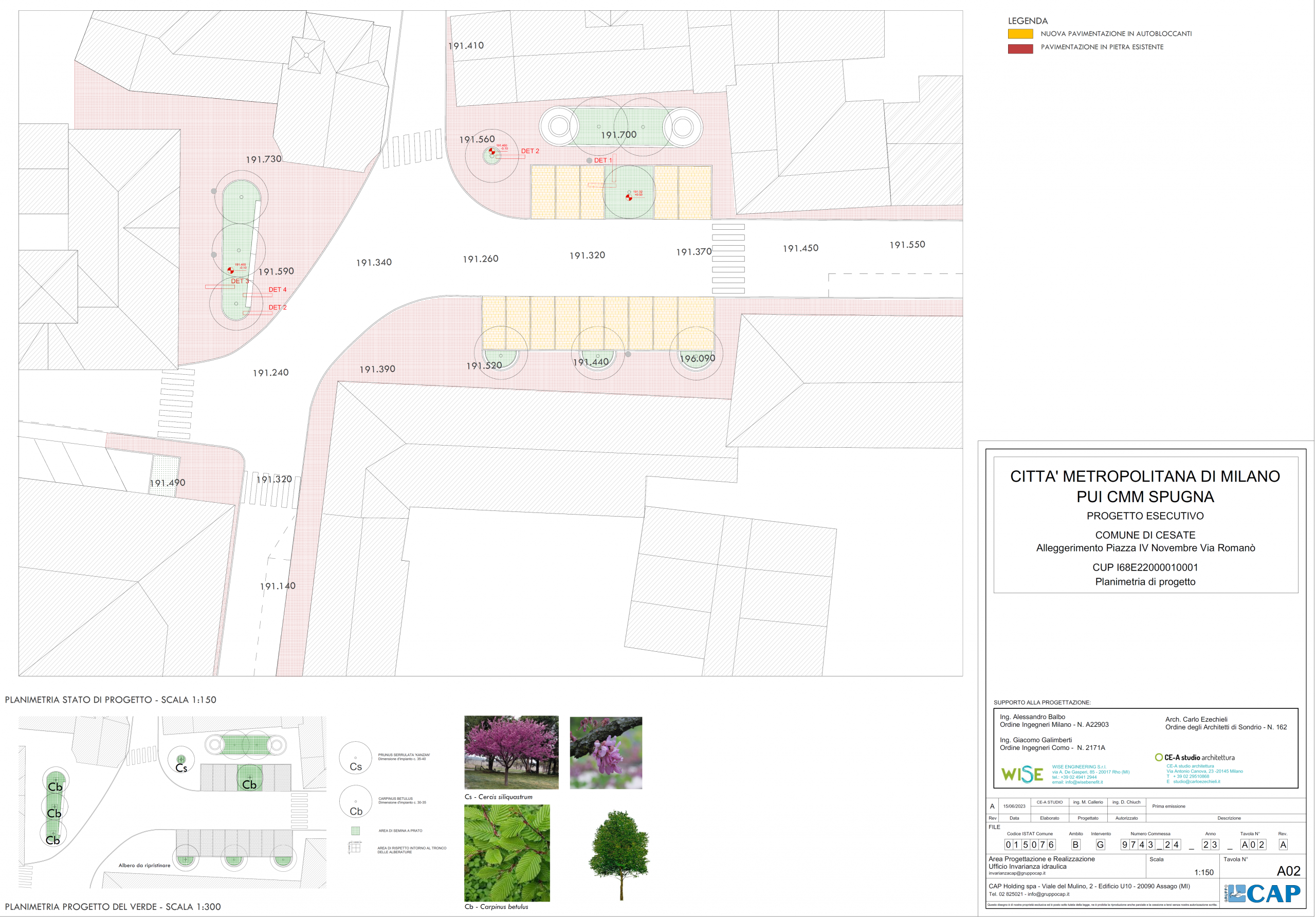
Task: Click the Cs tree symbol in the legend
Action: tap(355, 758)
